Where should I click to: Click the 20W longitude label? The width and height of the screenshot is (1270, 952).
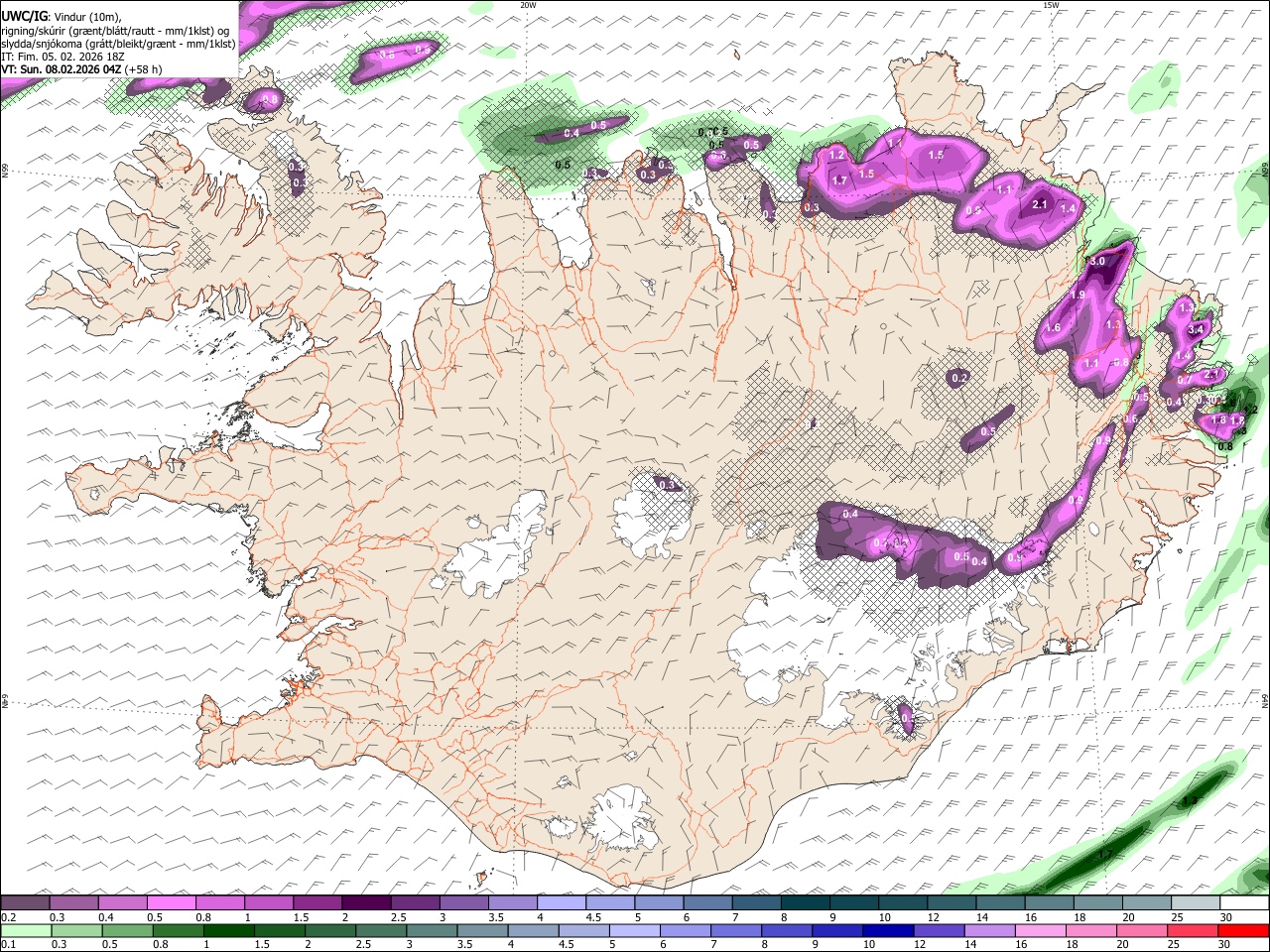coord(528,5)
